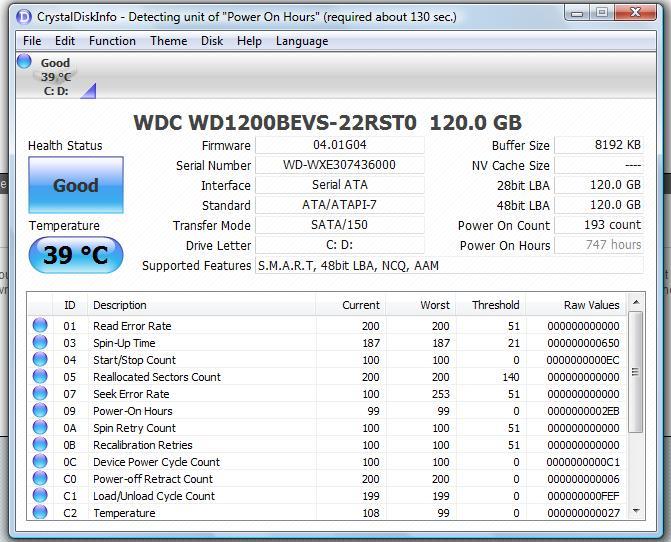This screenshot has width=671, height=542.
Task: Open the Disk menu
Action: pyautogui.click(x=212, y=41)
